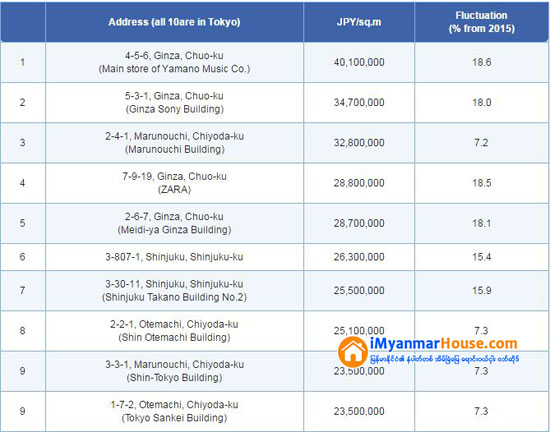Click the 18.1 fluctuation value
Viewport: 550px width, 432px height.
482,223
